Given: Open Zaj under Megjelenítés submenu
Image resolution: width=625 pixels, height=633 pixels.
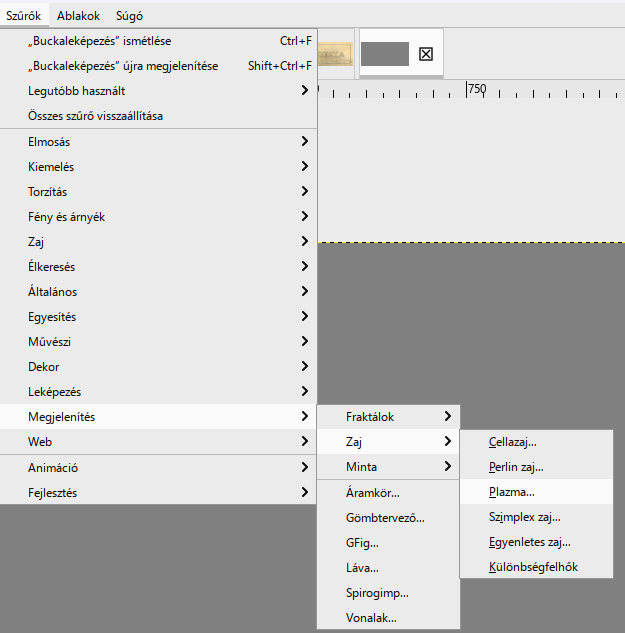Looking at the screenshot, I should [388, 442].
